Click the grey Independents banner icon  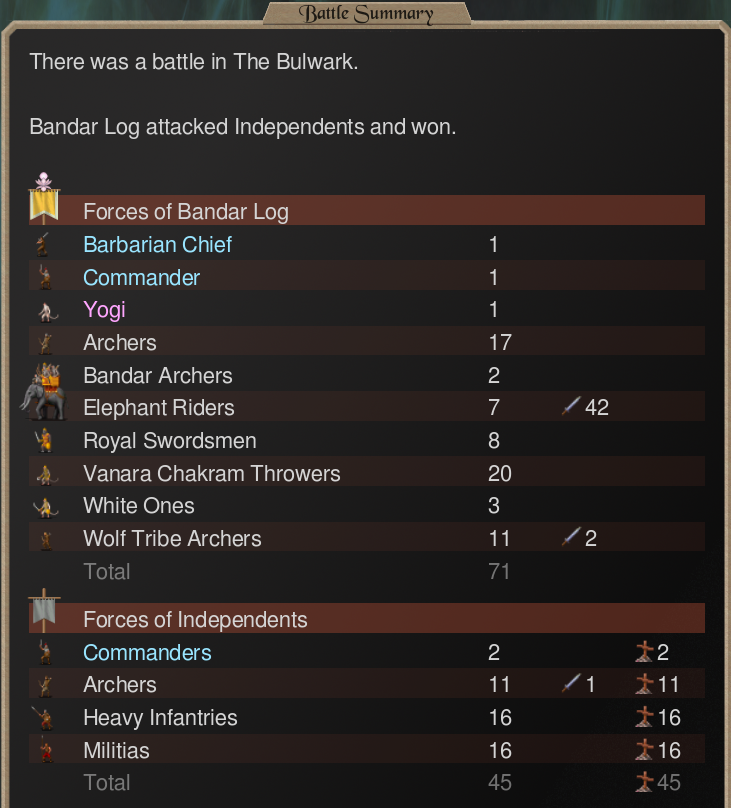(x=44, y=610)
